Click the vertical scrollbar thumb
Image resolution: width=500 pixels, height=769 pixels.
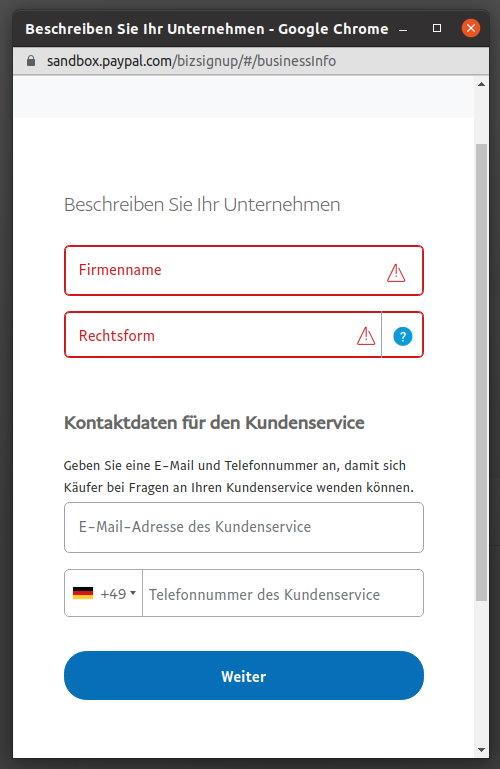pos(481,372)
